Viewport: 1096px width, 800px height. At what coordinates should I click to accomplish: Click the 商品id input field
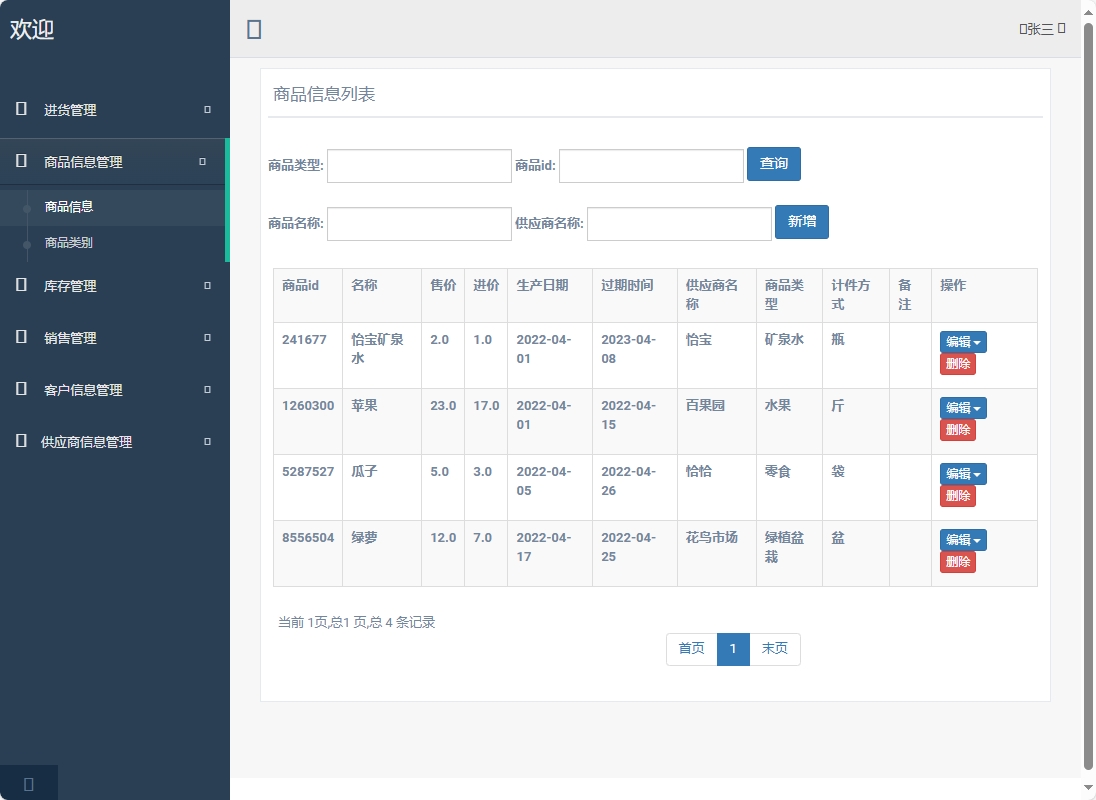pyautogui.click(x=651, y=164)
